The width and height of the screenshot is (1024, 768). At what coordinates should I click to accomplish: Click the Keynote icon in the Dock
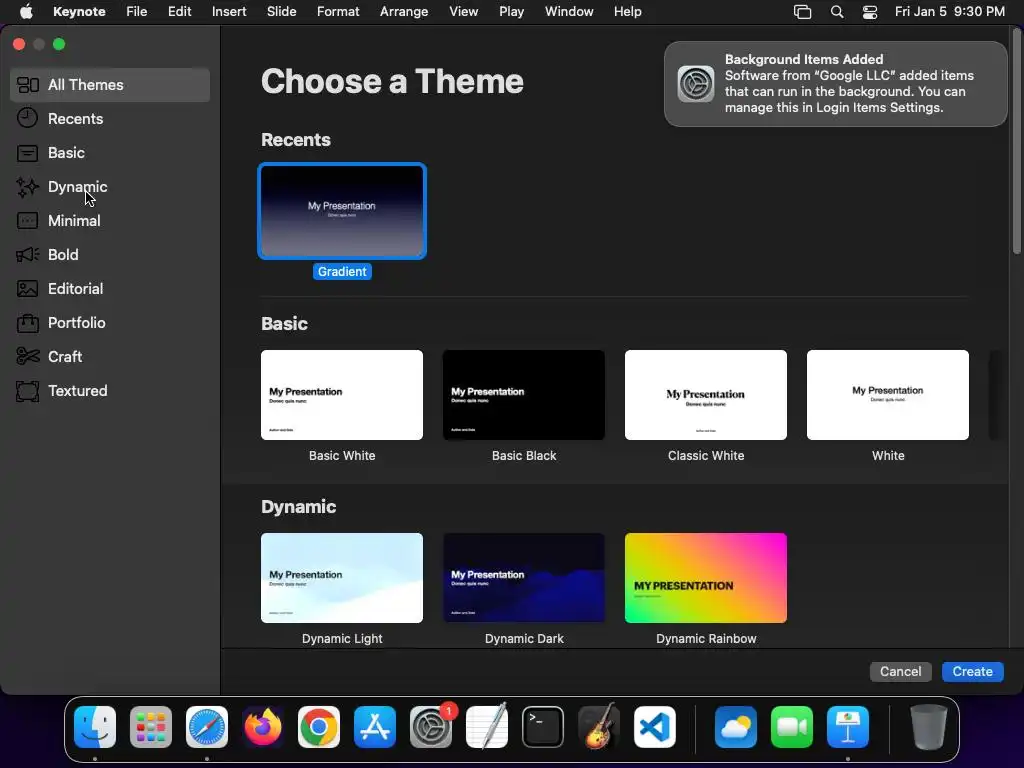coord(848,727)
